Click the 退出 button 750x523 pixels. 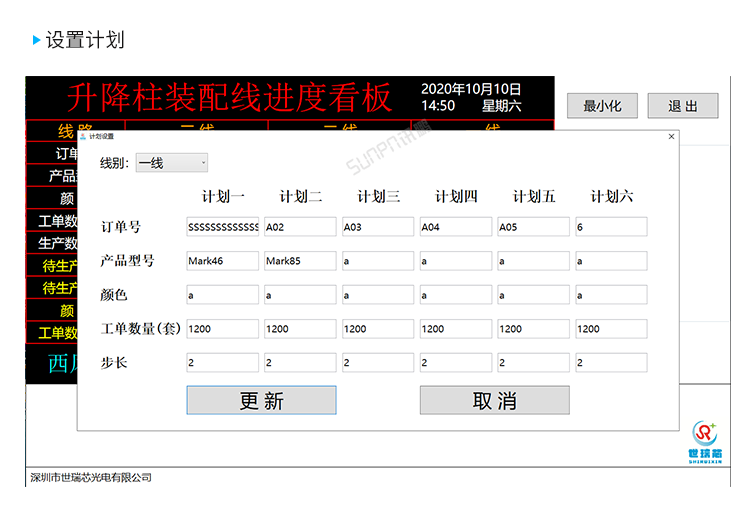click(x=682, y=106)
